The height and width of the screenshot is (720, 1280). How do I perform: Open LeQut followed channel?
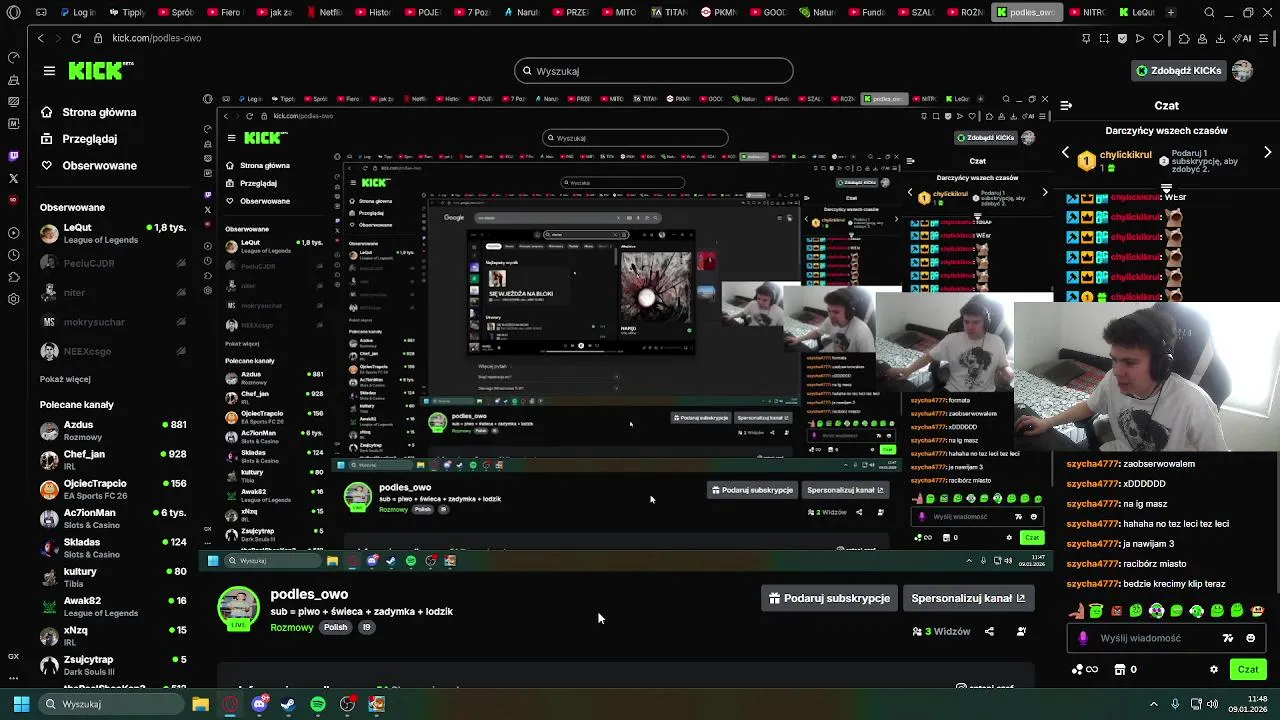(x=113, y=234)
